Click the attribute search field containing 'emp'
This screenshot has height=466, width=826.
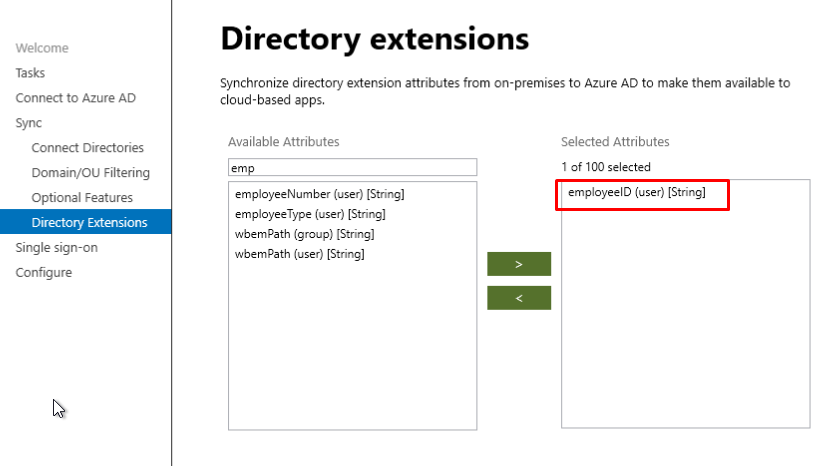point(352,168)
